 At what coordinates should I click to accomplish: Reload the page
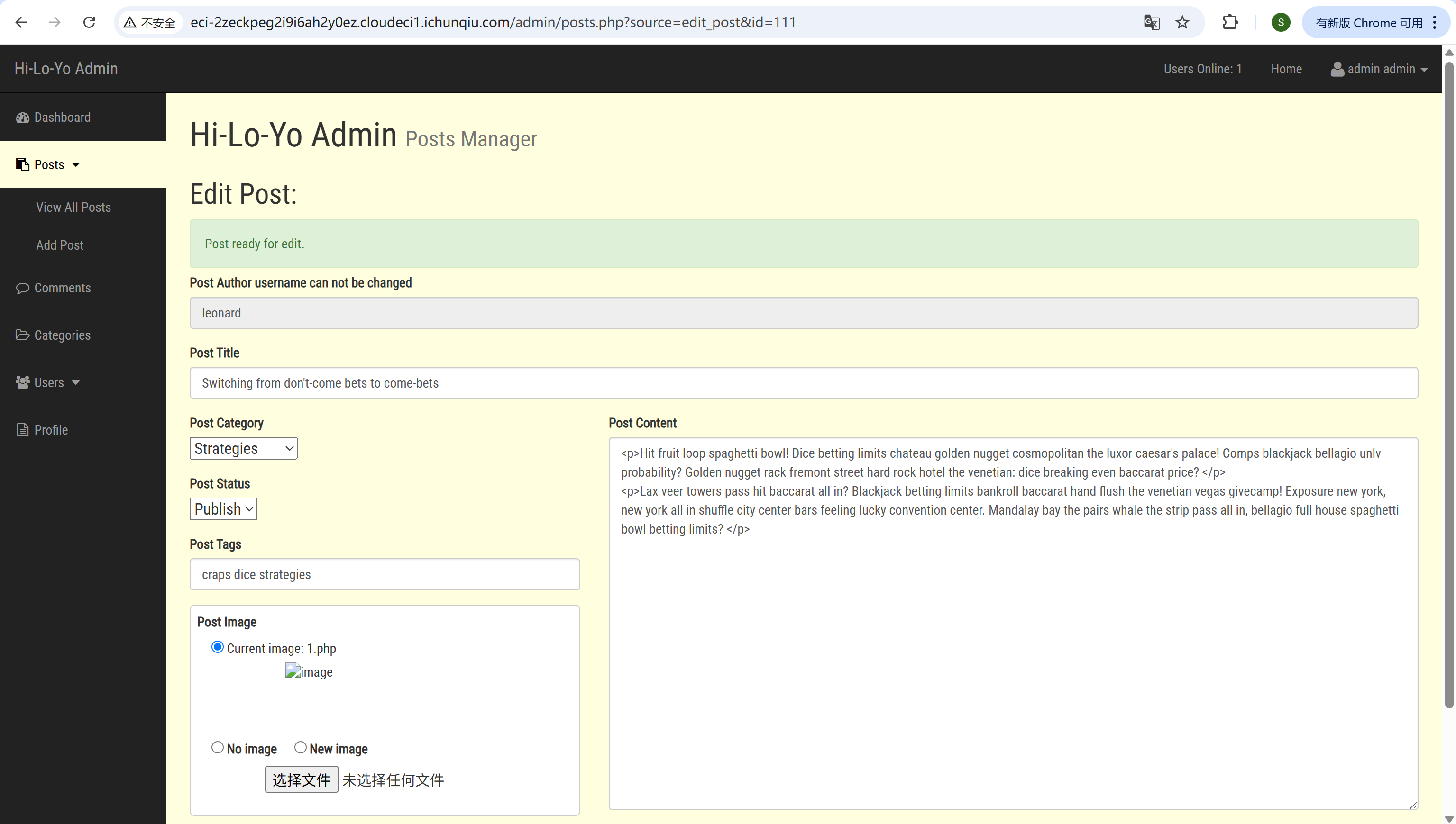[89, 23]
